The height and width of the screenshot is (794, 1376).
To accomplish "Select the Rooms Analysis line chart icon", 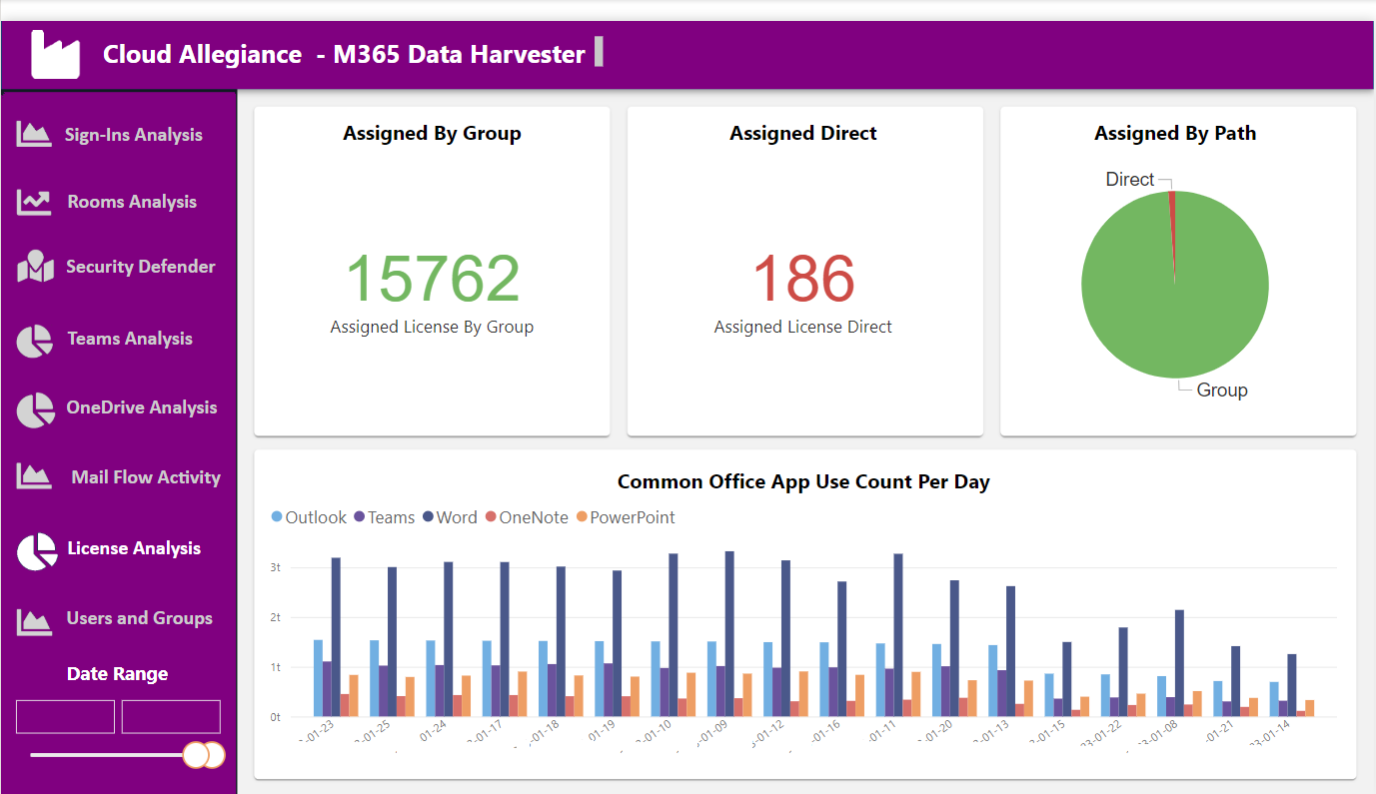I will point(34,202).
